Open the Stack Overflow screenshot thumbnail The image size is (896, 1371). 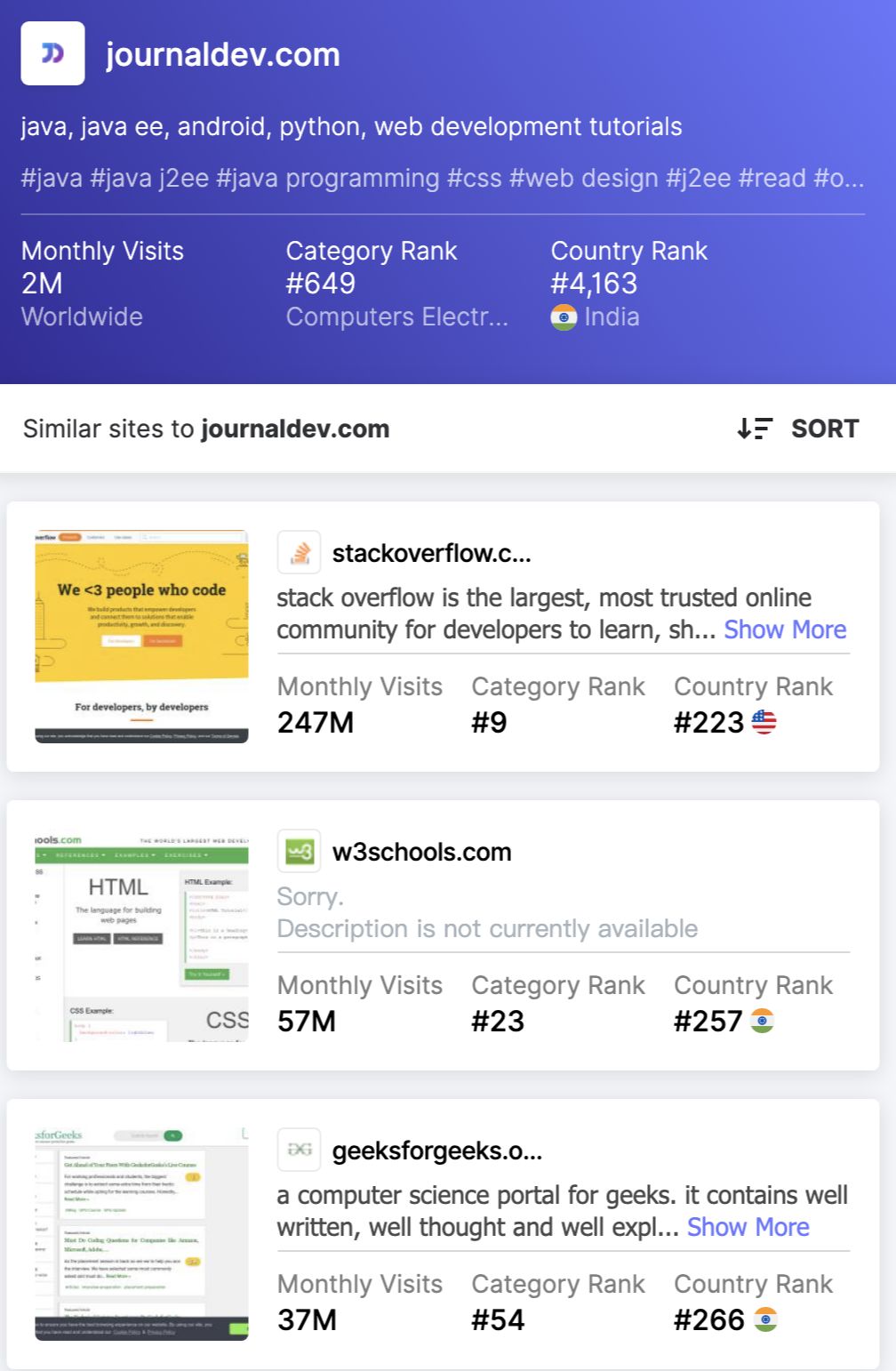[141, 637]
